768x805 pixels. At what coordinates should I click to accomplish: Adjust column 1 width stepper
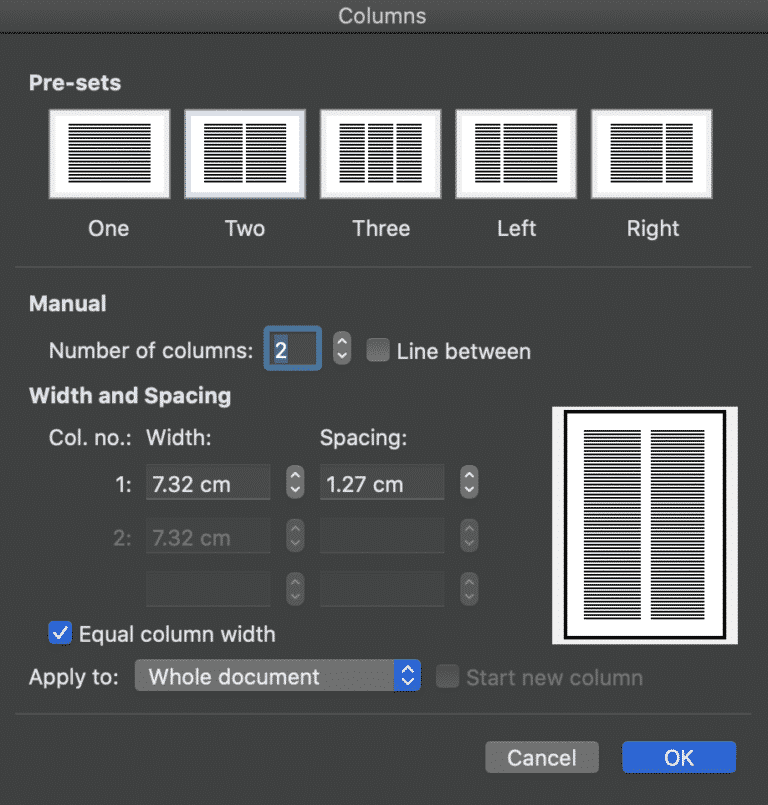pyautogui.click(x=295, y=482)
